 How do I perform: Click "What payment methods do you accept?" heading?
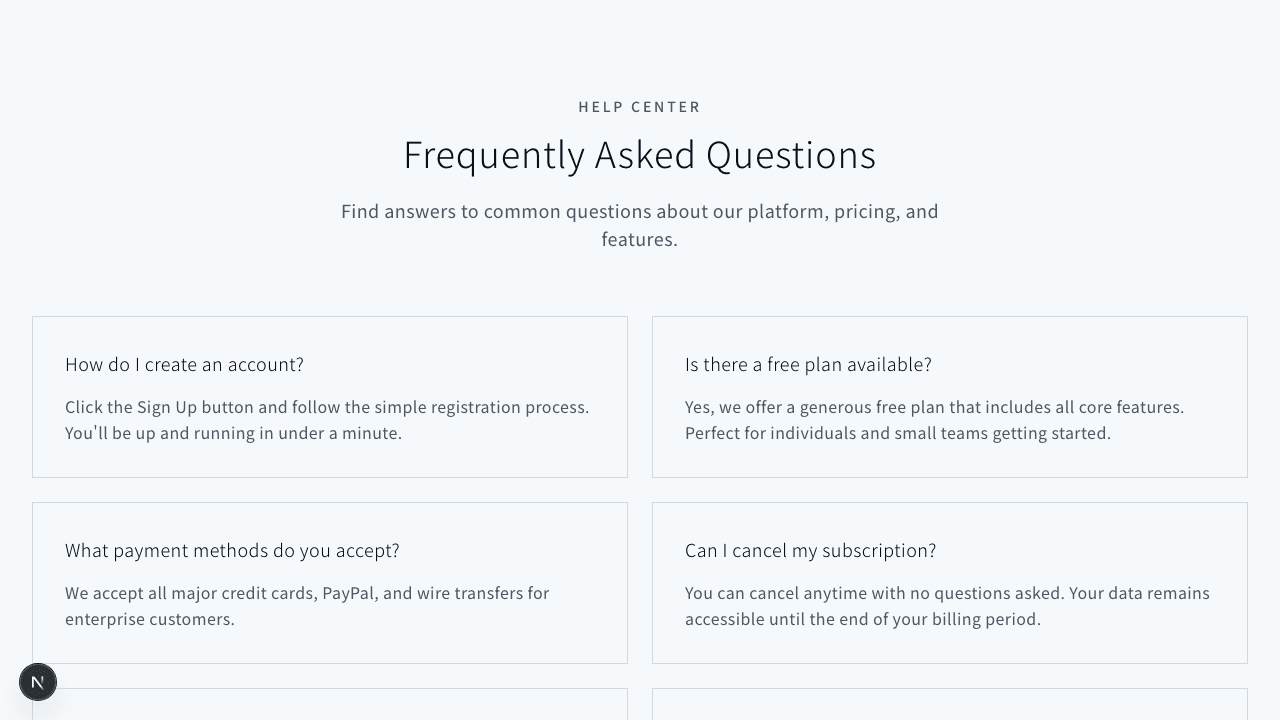pos(232,551)
